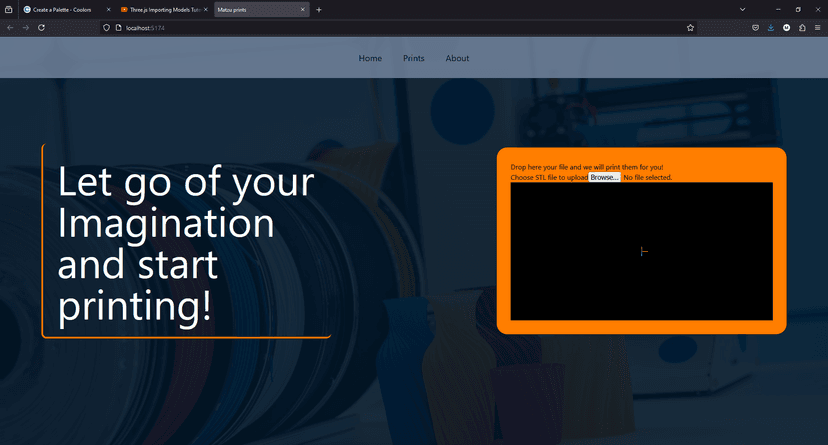The height and width of the screenshot is (445, 828).
Task: Click the Save to Pocket icon
Action: tap(756, 28)
